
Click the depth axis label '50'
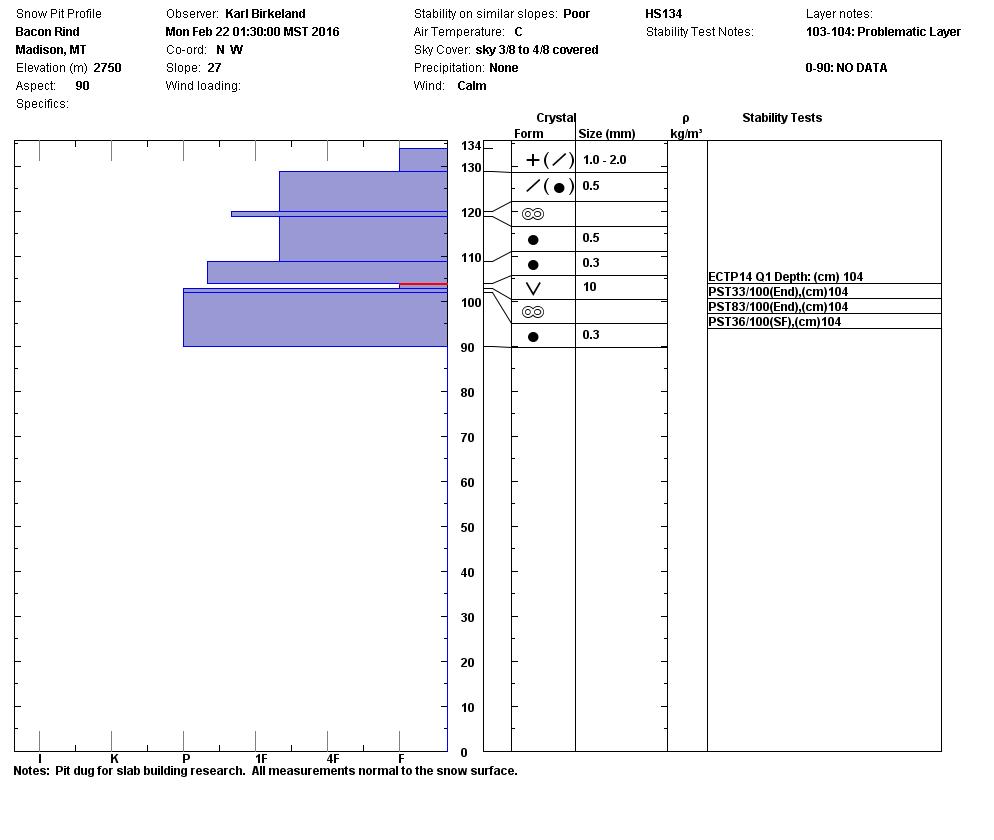[x=467, y=528]
